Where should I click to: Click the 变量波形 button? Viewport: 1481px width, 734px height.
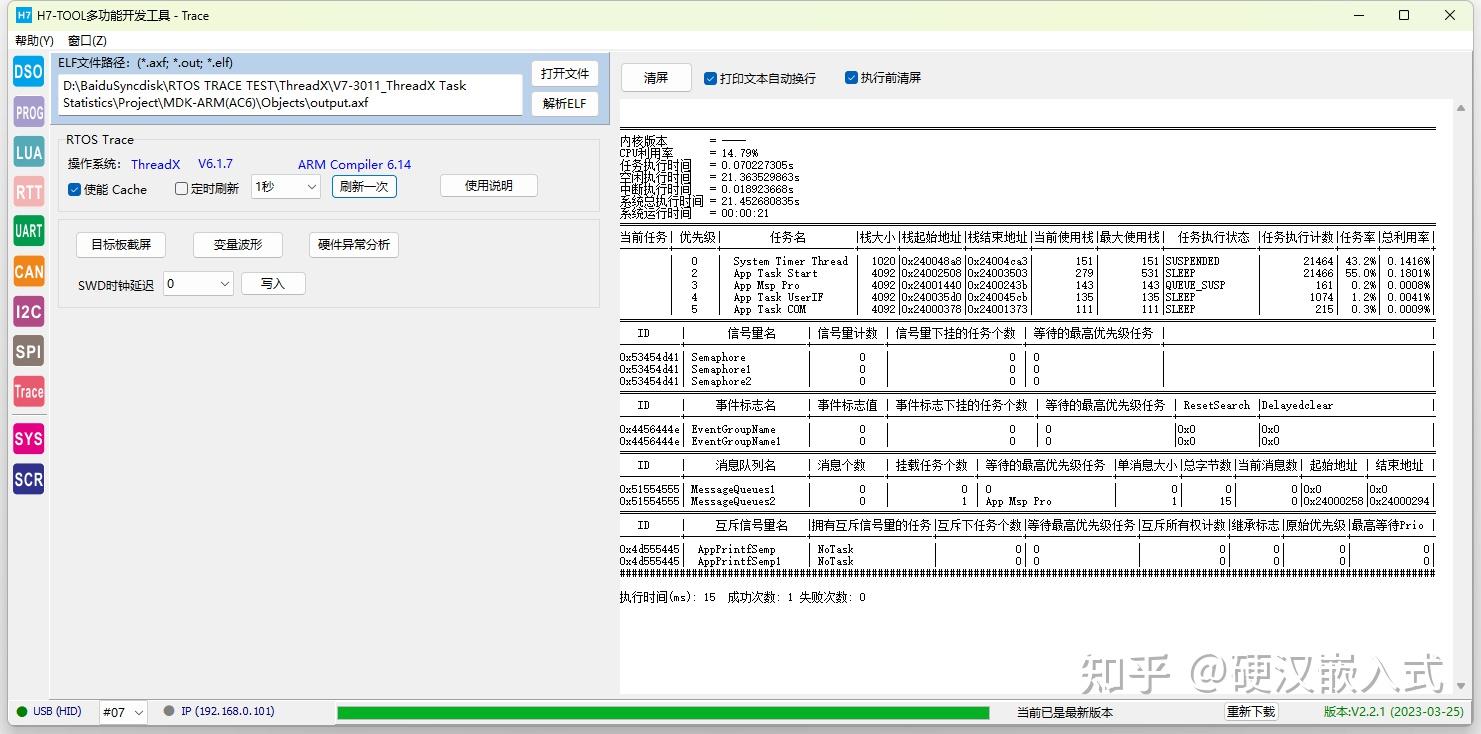[238, 245]
